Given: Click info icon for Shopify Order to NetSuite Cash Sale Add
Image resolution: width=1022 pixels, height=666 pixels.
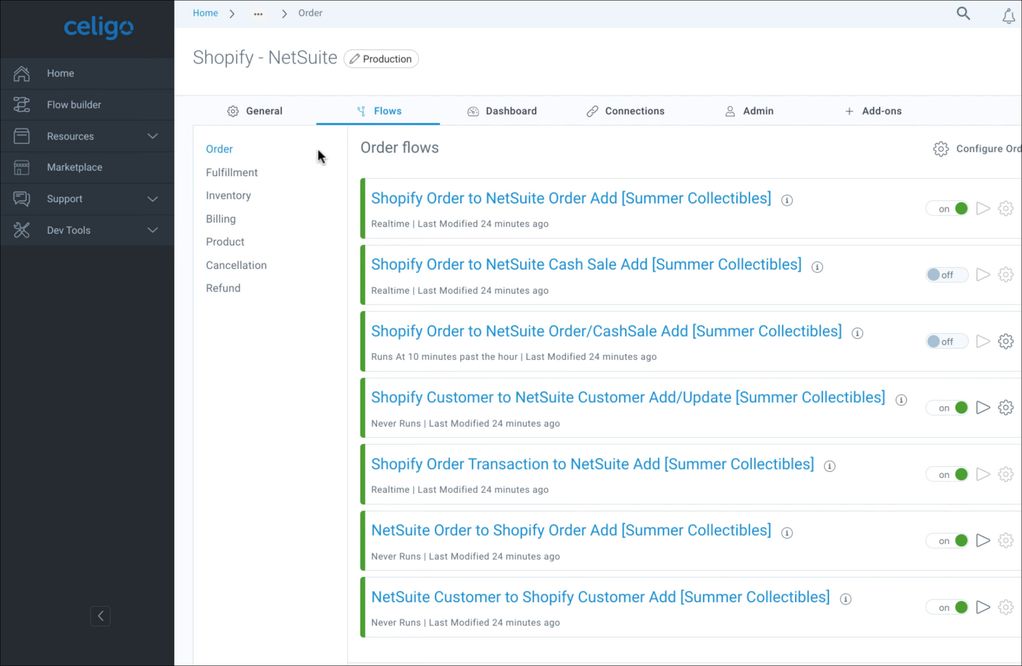Looking at the screenshot, I should 817,267.
